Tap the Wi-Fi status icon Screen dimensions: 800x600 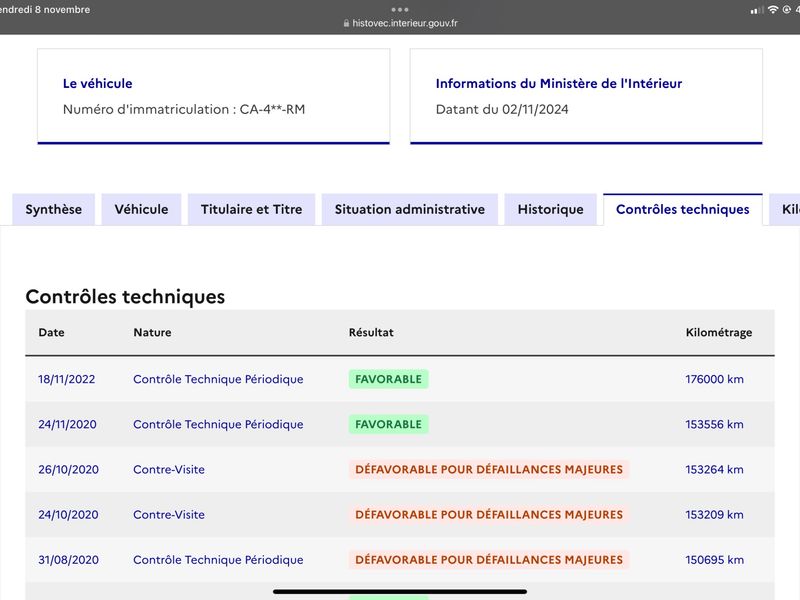tap(773, 10)
